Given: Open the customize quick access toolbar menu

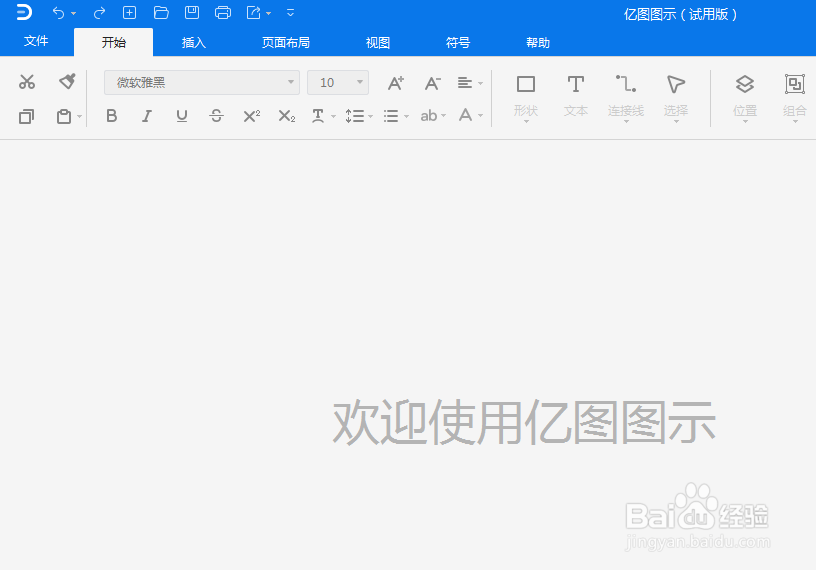Looking at the screenshot, I should click(290, 12).
